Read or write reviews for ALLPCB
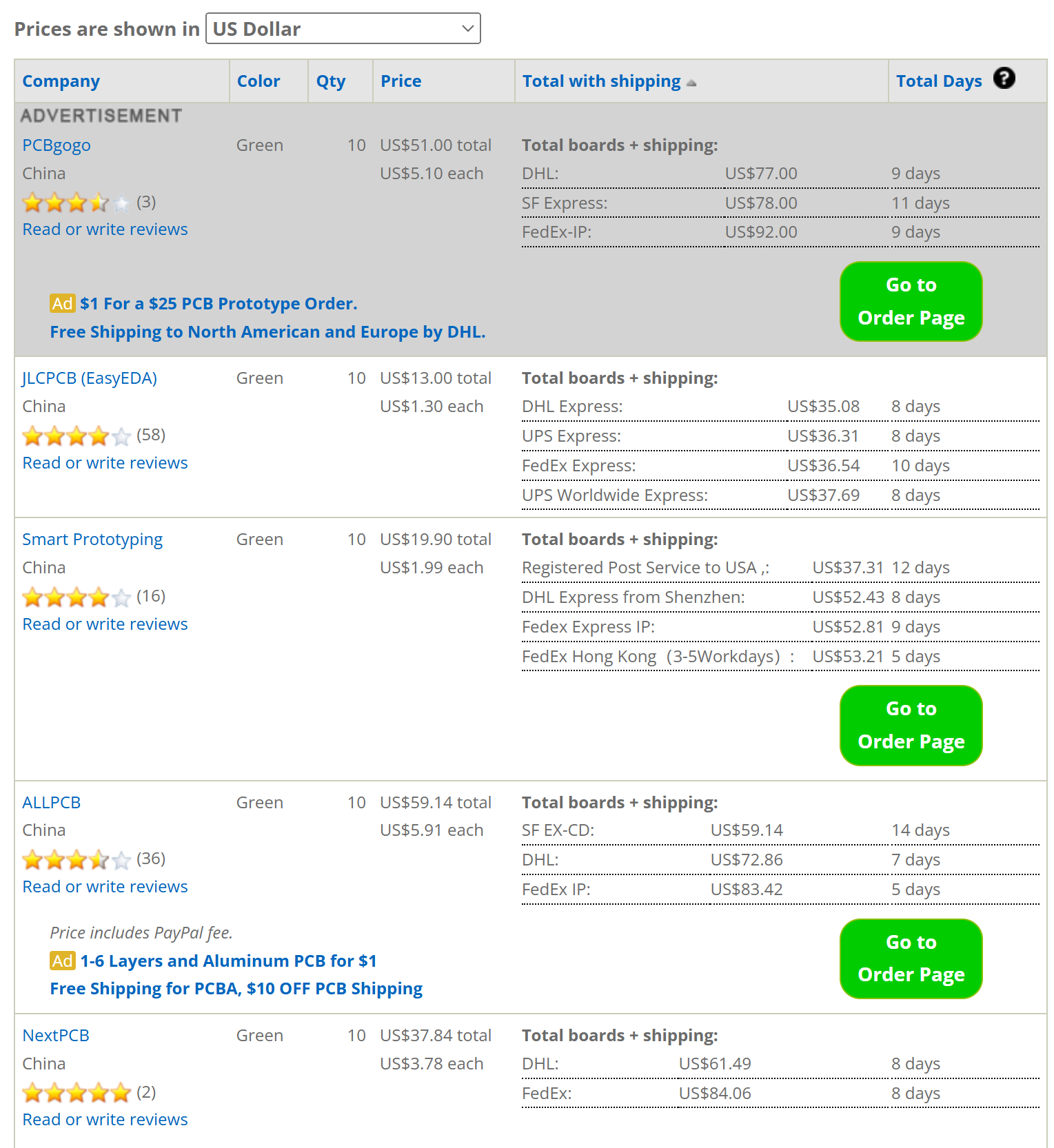Screen dimensions: 1054x1148 [105, 887]
